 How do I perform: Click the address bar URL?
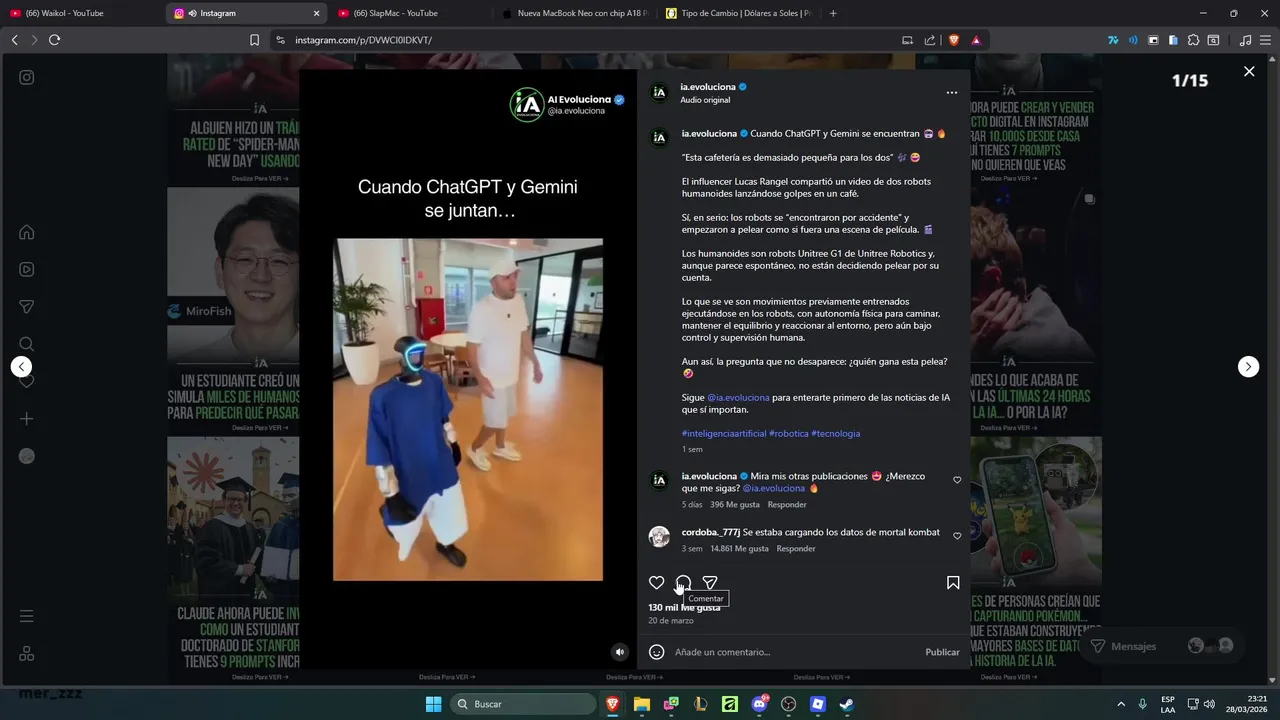[364, 40]
